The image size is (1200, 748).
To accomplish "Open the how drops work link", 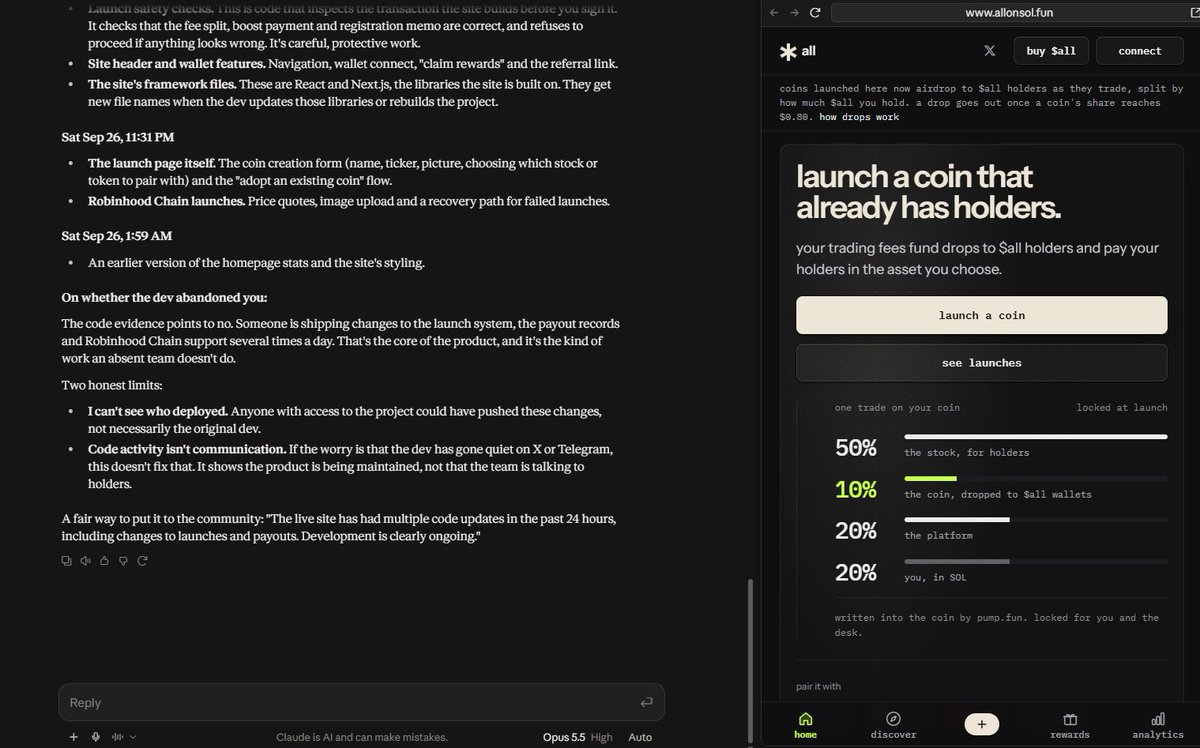I will coord(859,117).
